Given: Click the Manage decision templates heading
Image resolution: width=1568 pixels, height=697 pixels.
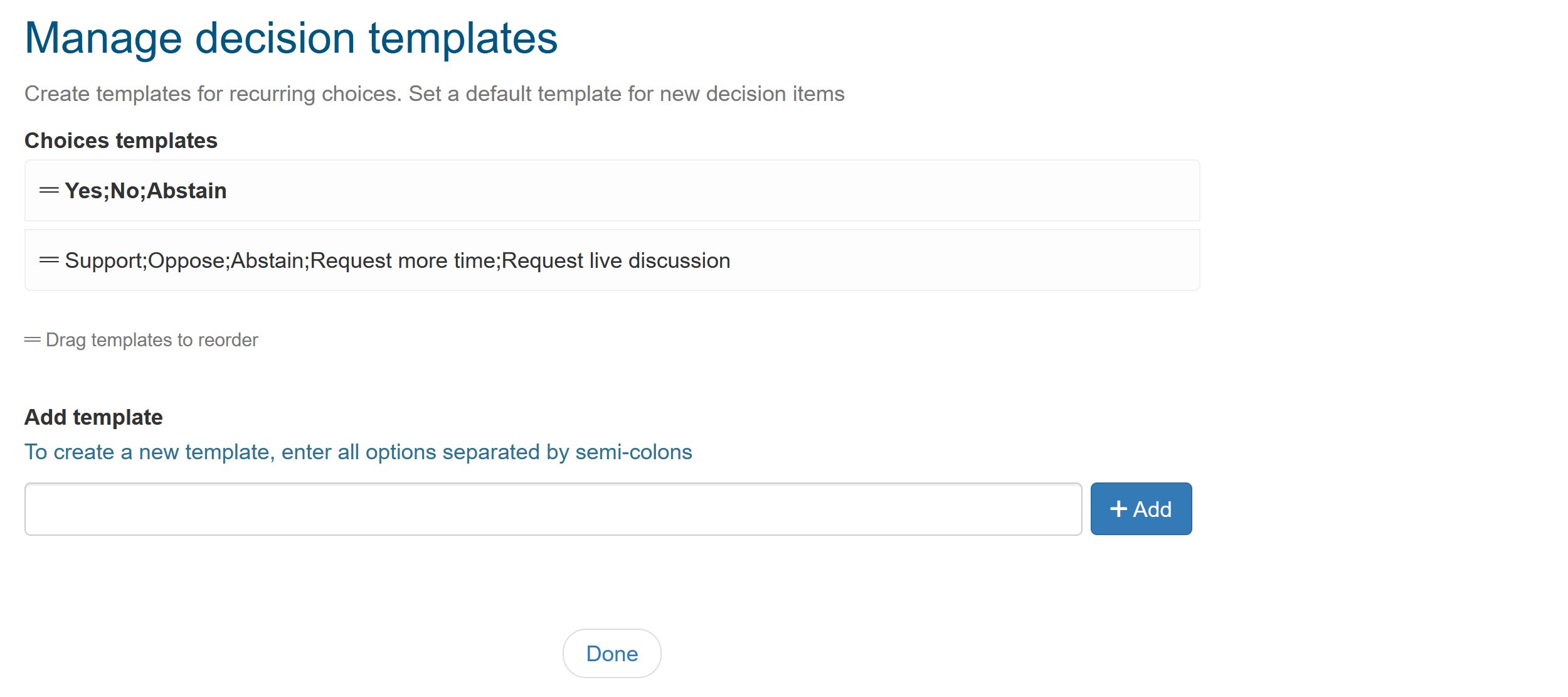Looking at the screenshot, I should pyautogui.click(x=290, y=39).
